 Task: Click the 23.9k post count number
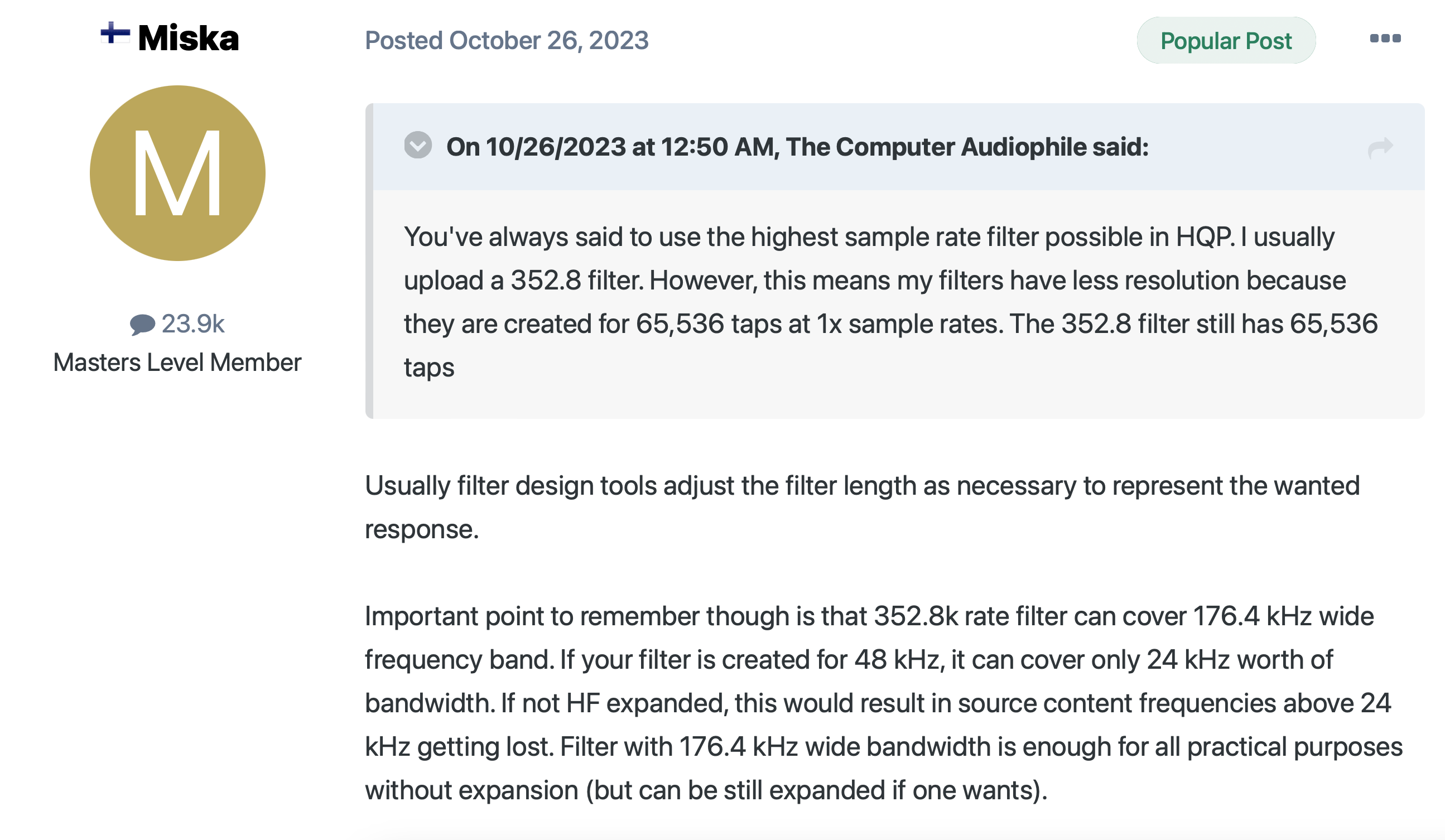(192, 324)
